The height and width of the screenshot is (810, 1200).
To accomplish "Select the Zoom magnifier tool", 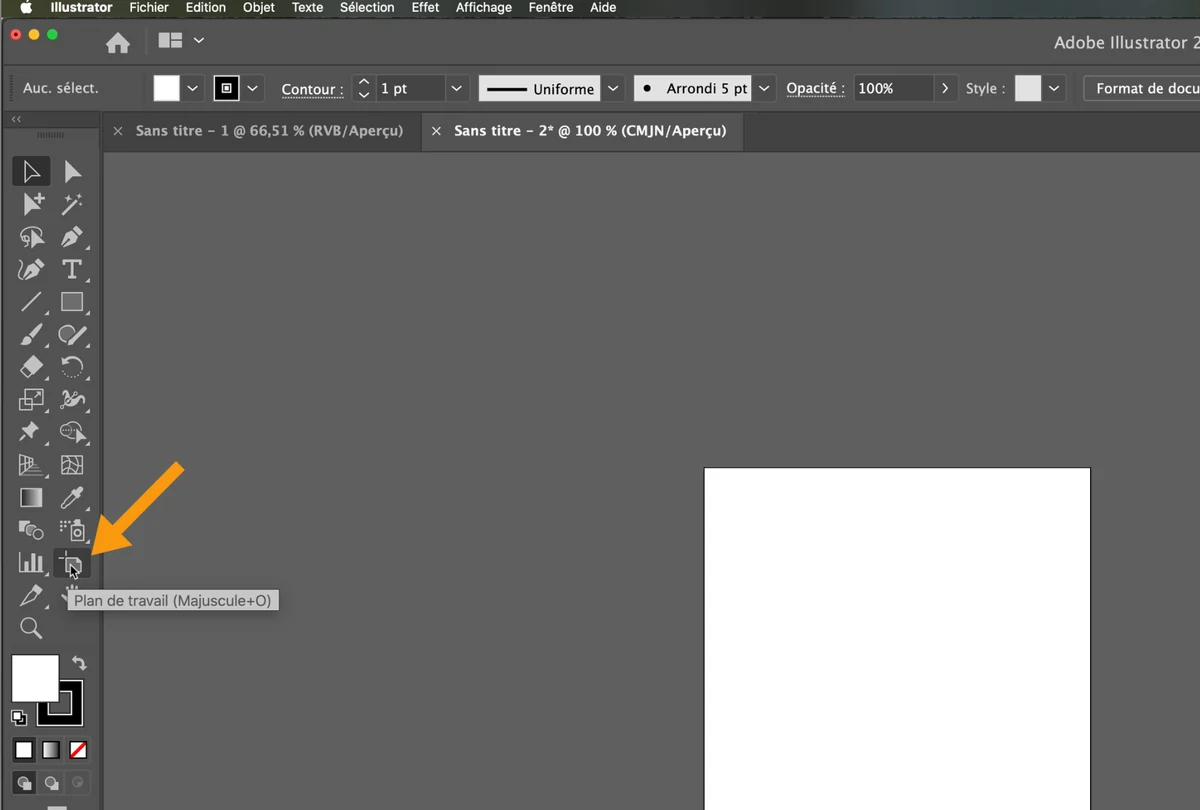I will [31, 628].
